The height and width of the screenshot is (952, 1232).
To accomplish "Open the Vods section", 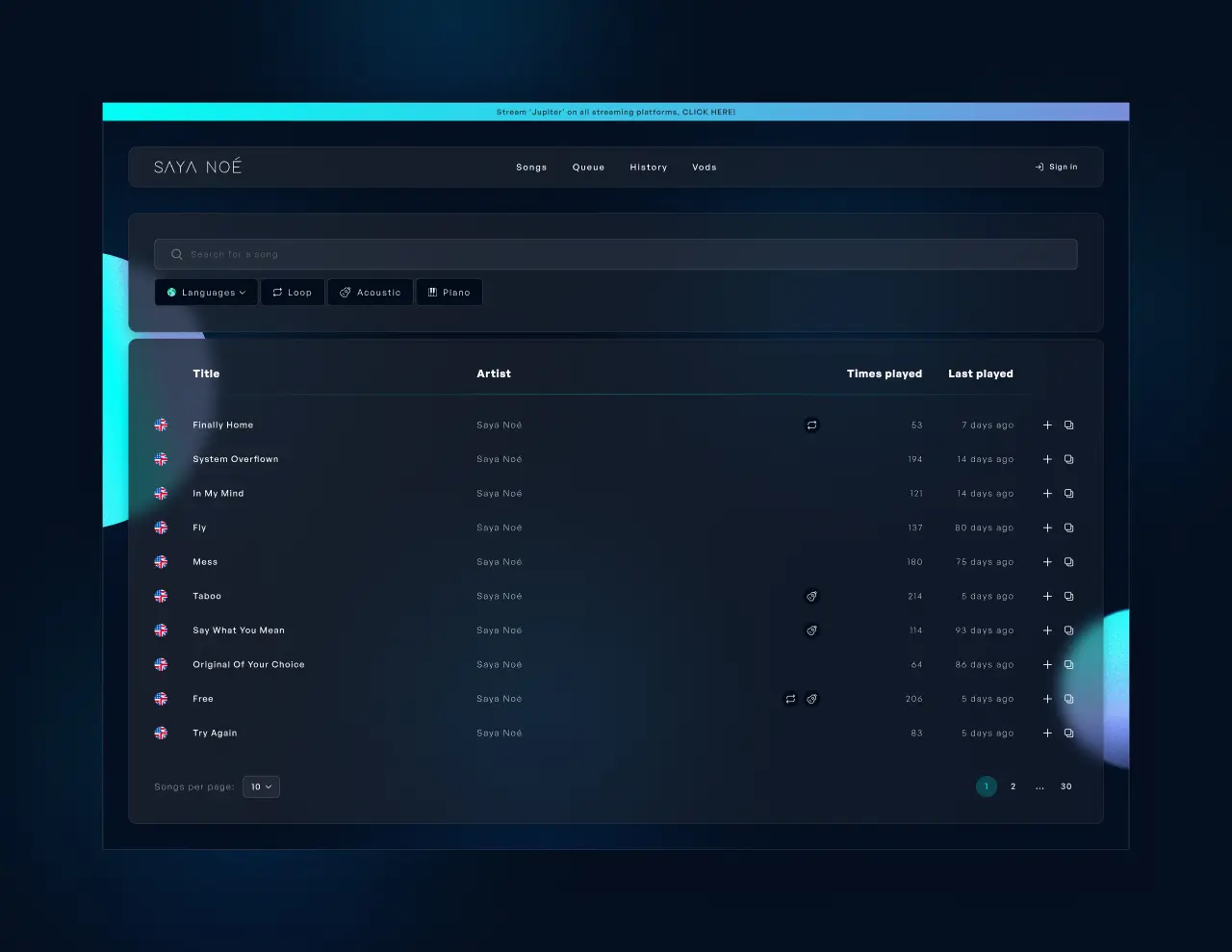I will tap(705, 167).
